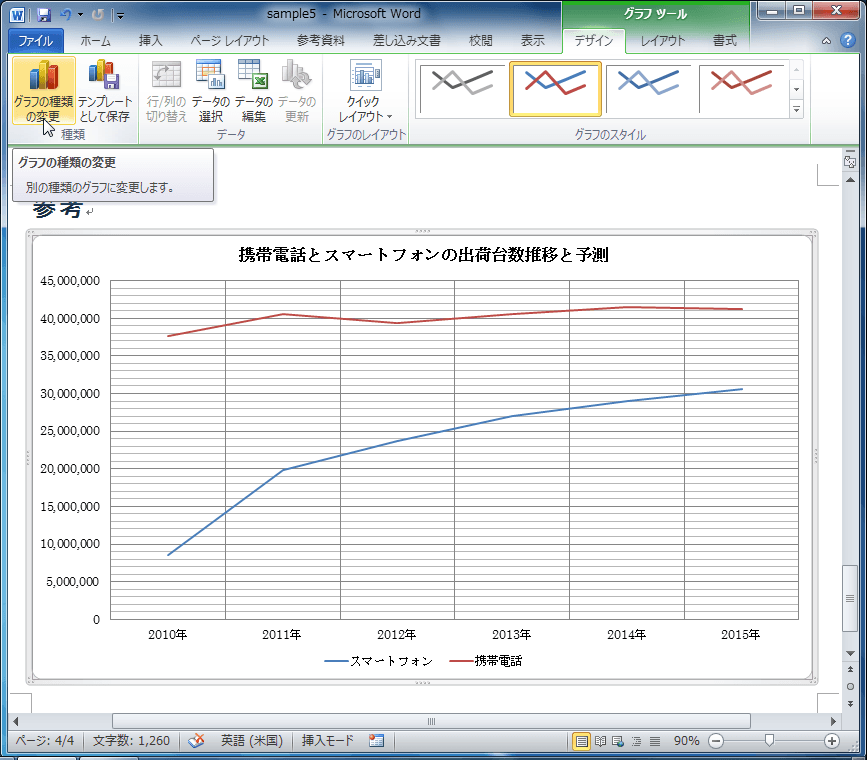Image resolution: width=867 pixels, height=760 pixels.
Task: Click the word count 文字数: 1,260
Action: 131,741
